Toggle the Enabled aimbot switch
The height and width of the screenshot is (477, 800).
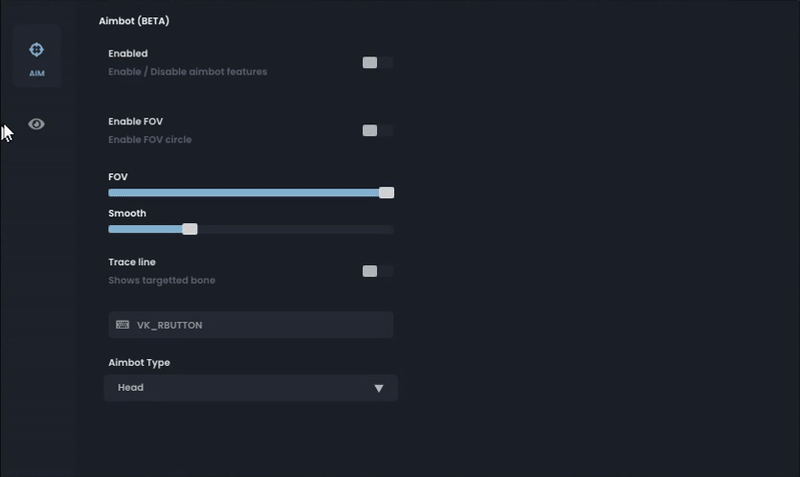[x=378, y=63]
